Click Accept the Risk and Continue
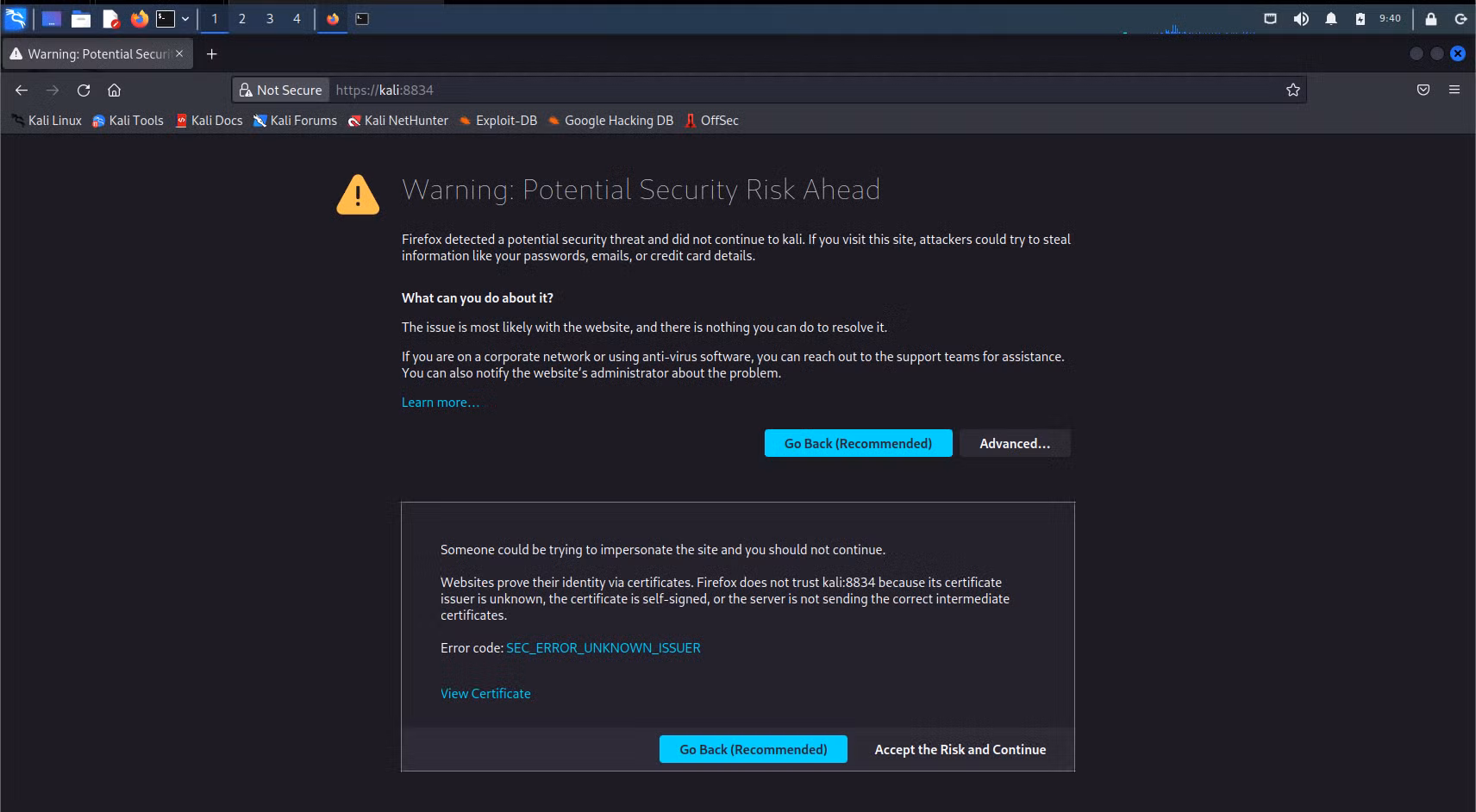1476x812 pixels. pyautogui.click(x=960, y=749)
